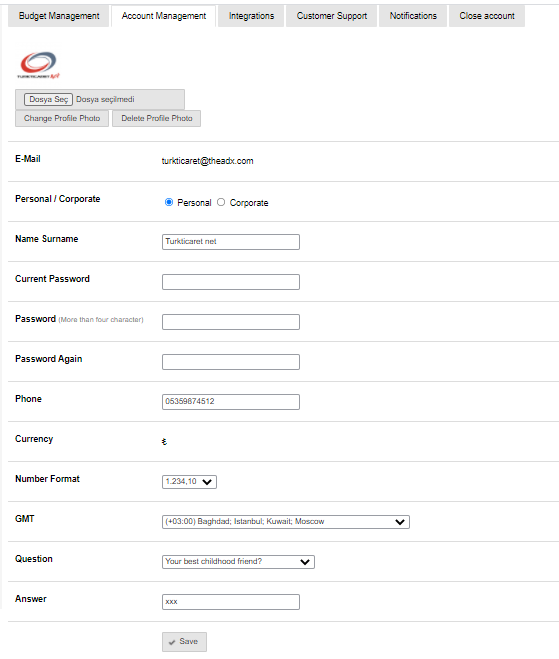This screenshot has height=659, width=559.
Task: Go to the Customer Support tab
Action: (x=332, y=16)
